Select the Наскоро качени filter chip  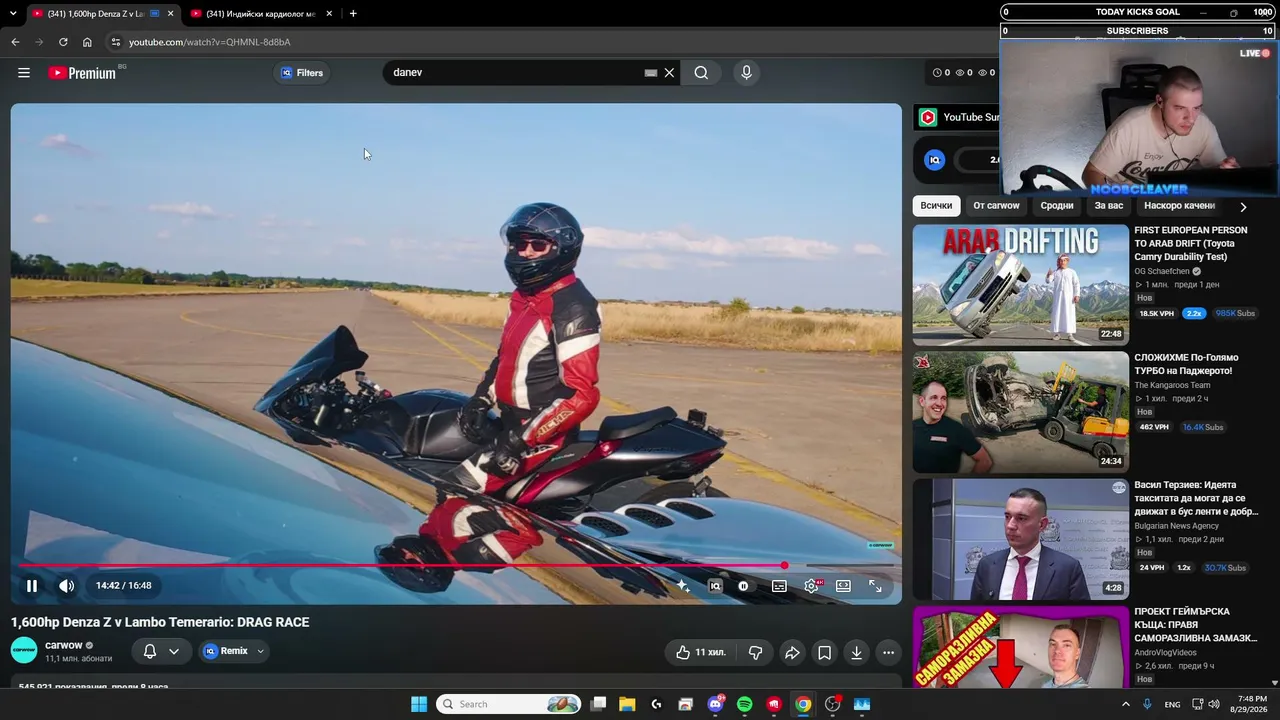pyautogui.click(x=1179, y=206)
